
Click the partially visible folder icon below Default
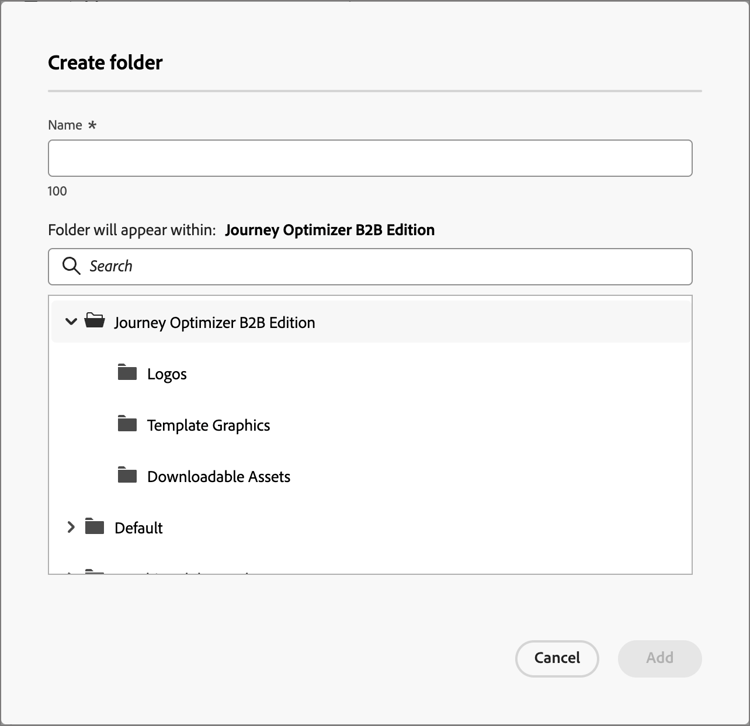click(x=94, y=571)
